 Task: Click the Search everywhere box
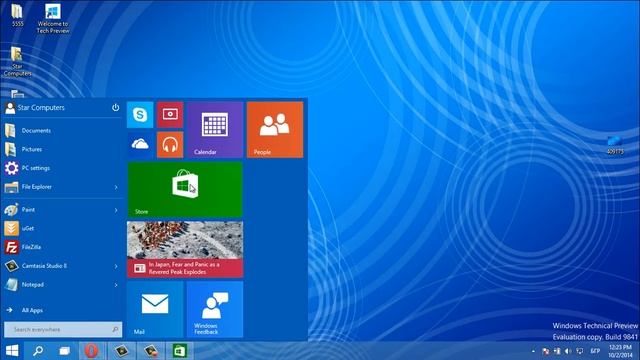click(x=63, y=329)
